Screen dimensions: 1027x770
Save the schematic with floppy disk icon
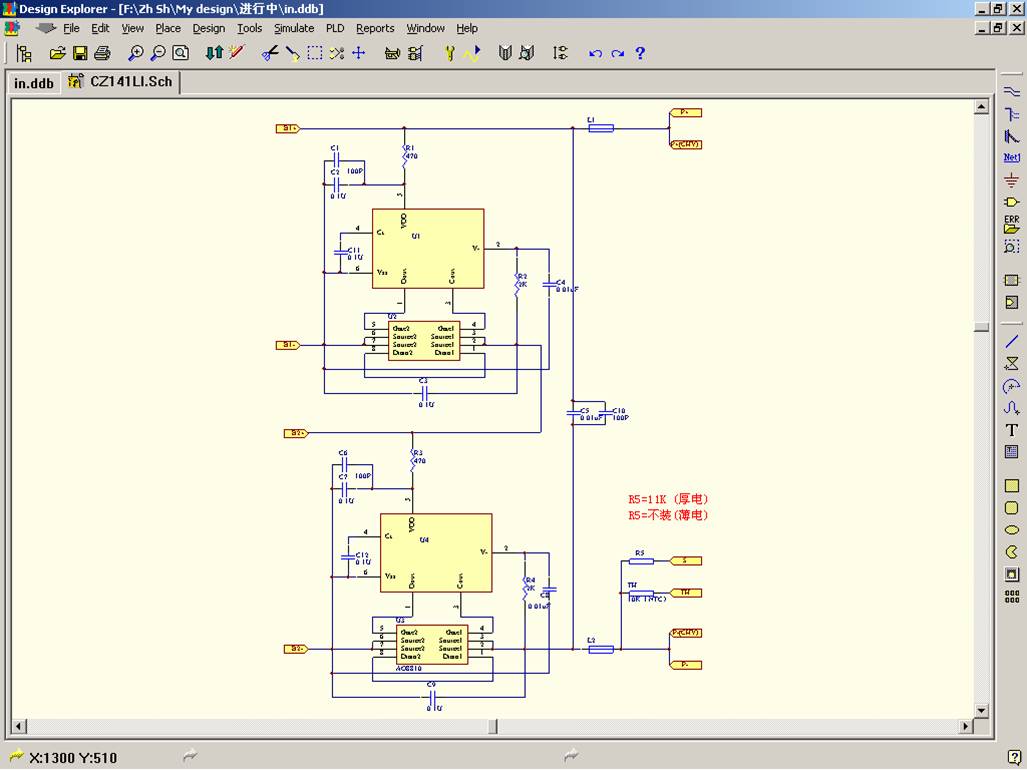(80, 53)
